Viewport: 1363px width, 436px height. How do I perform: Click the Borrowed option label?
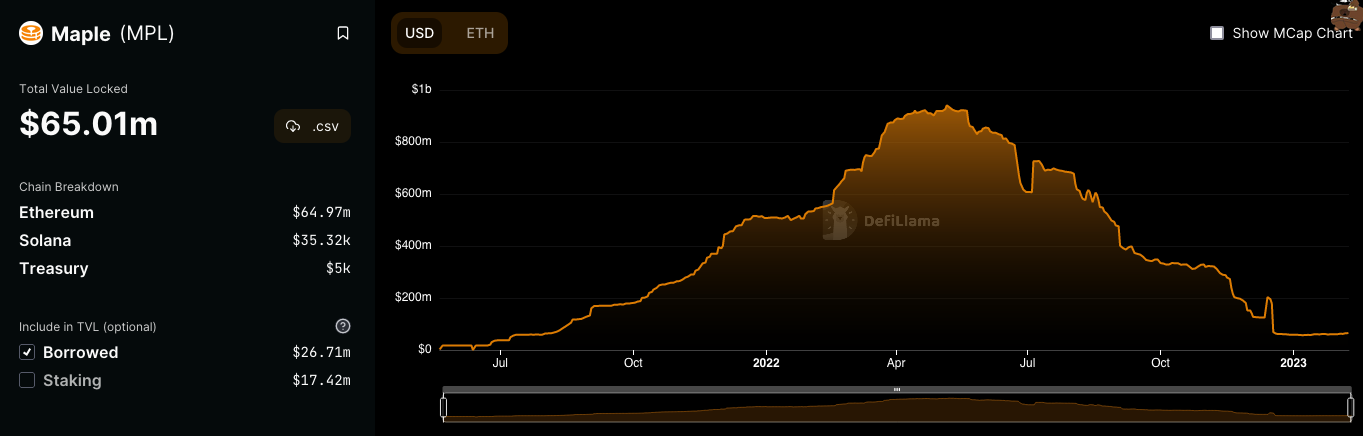[80, 352]
